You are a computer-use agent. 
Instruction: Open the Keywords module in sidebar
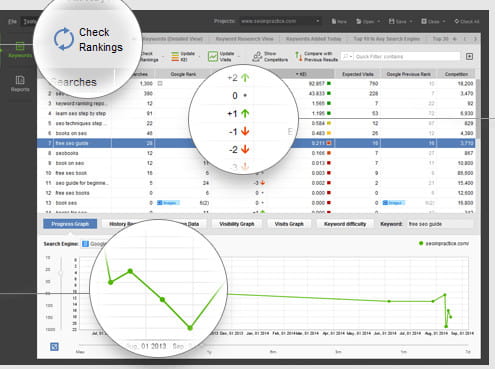coord(20,50)
